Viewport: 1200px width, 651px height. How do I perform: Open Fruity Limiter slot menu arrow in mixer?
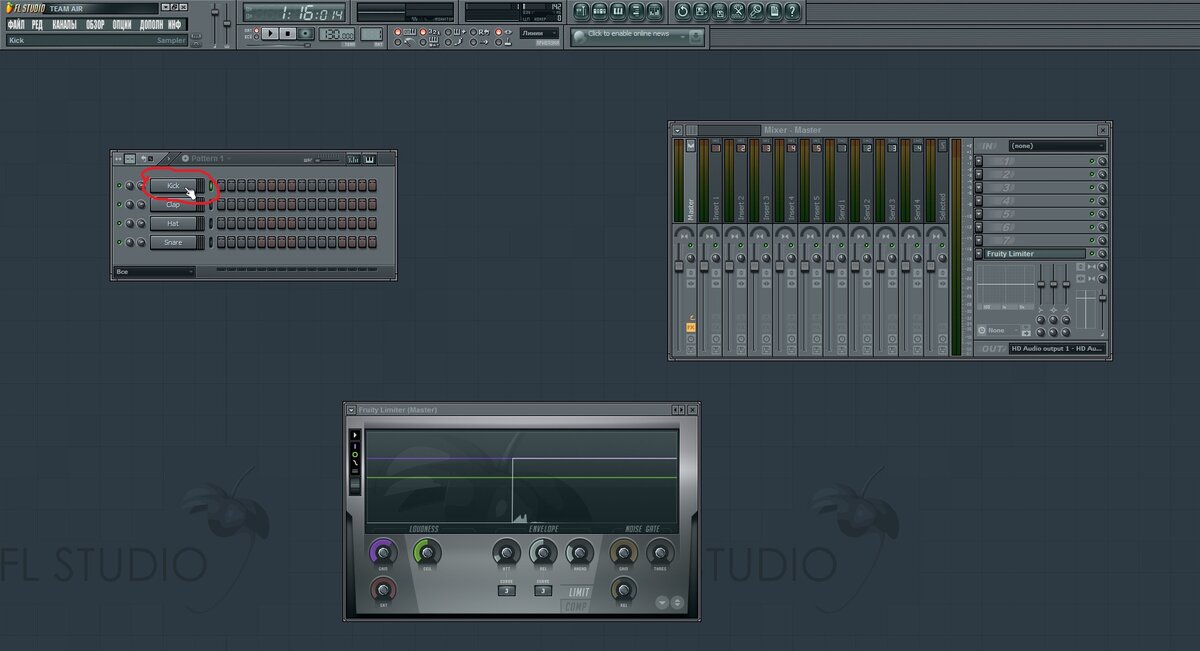pos(979,254)
